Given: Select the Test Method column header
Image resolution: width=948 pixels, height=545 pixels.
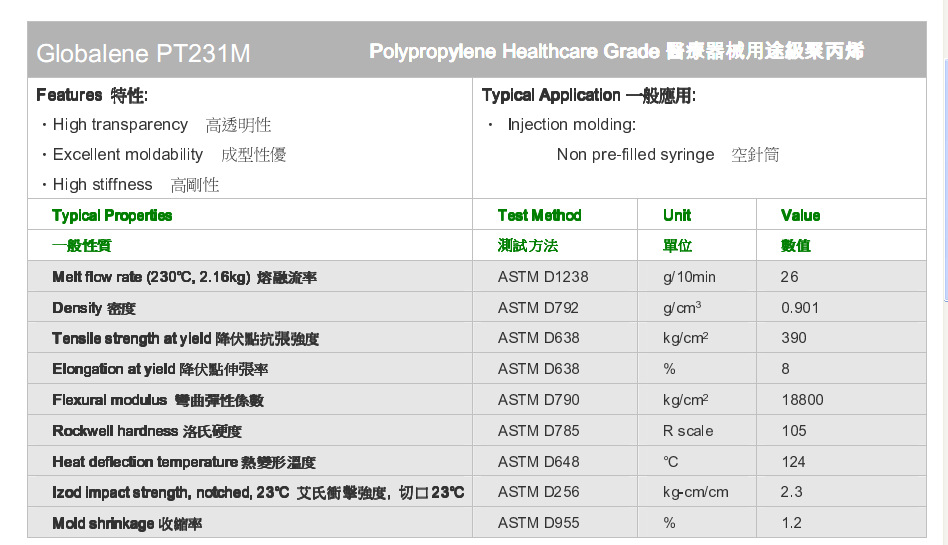Looking at the screenshot, I should tap(539, 215).
